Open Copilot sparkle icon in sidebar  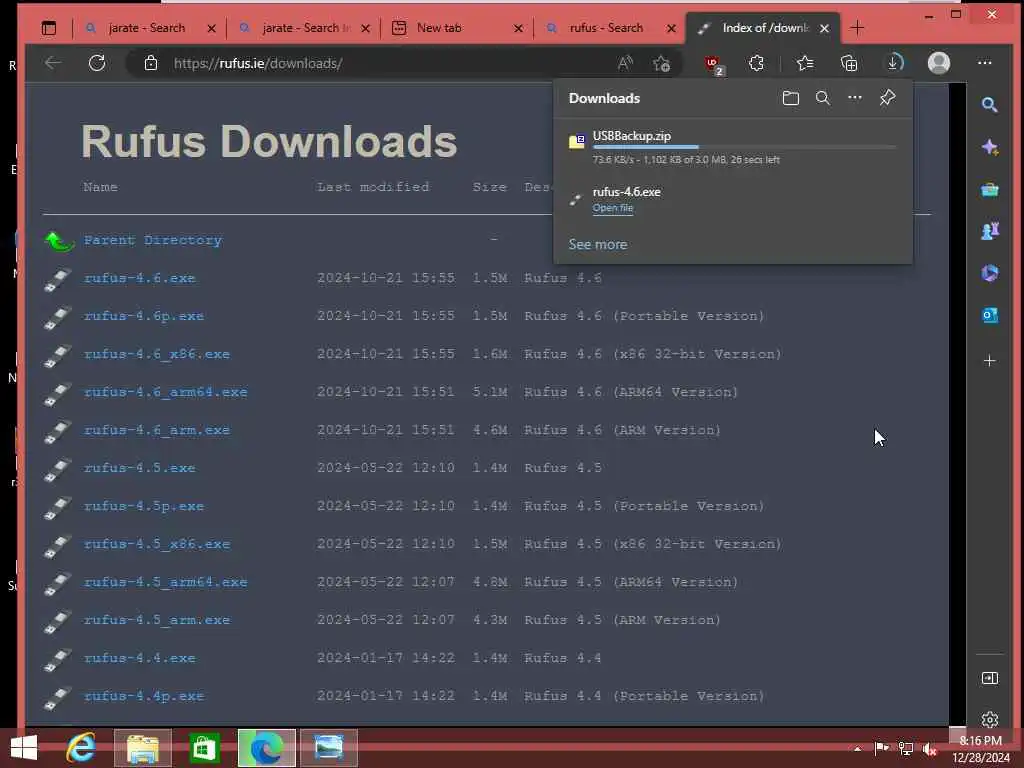[989, 147]
